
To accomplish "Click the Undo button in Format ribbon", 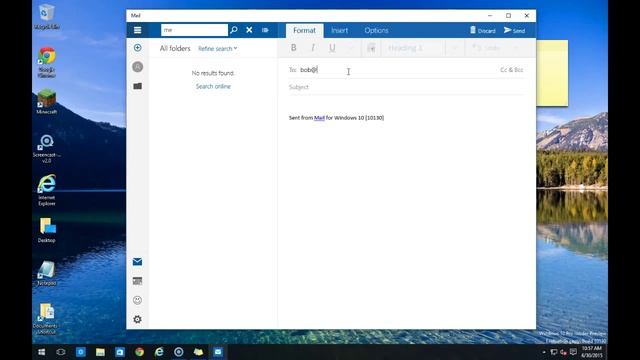I will tap(487, 48).
